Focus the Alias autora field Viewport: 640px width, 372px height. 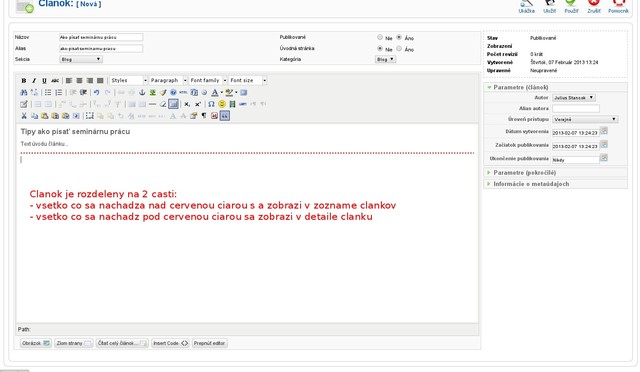576,109
